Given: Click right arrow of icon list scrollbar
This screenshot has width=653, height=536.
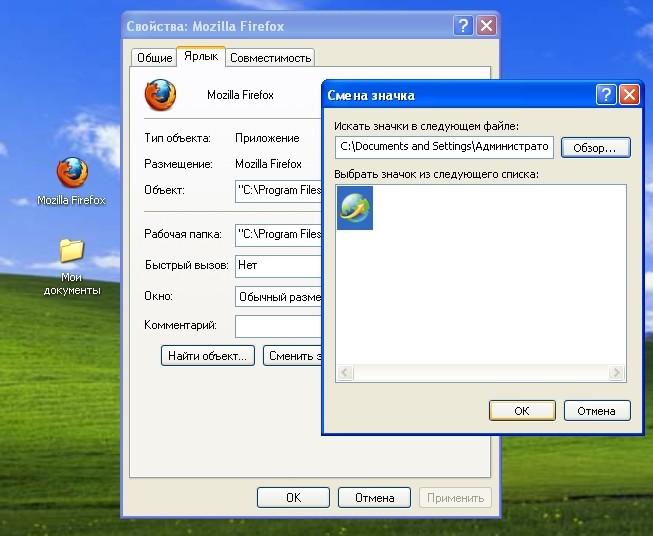Looking at the screenshot, I should 616,372.
